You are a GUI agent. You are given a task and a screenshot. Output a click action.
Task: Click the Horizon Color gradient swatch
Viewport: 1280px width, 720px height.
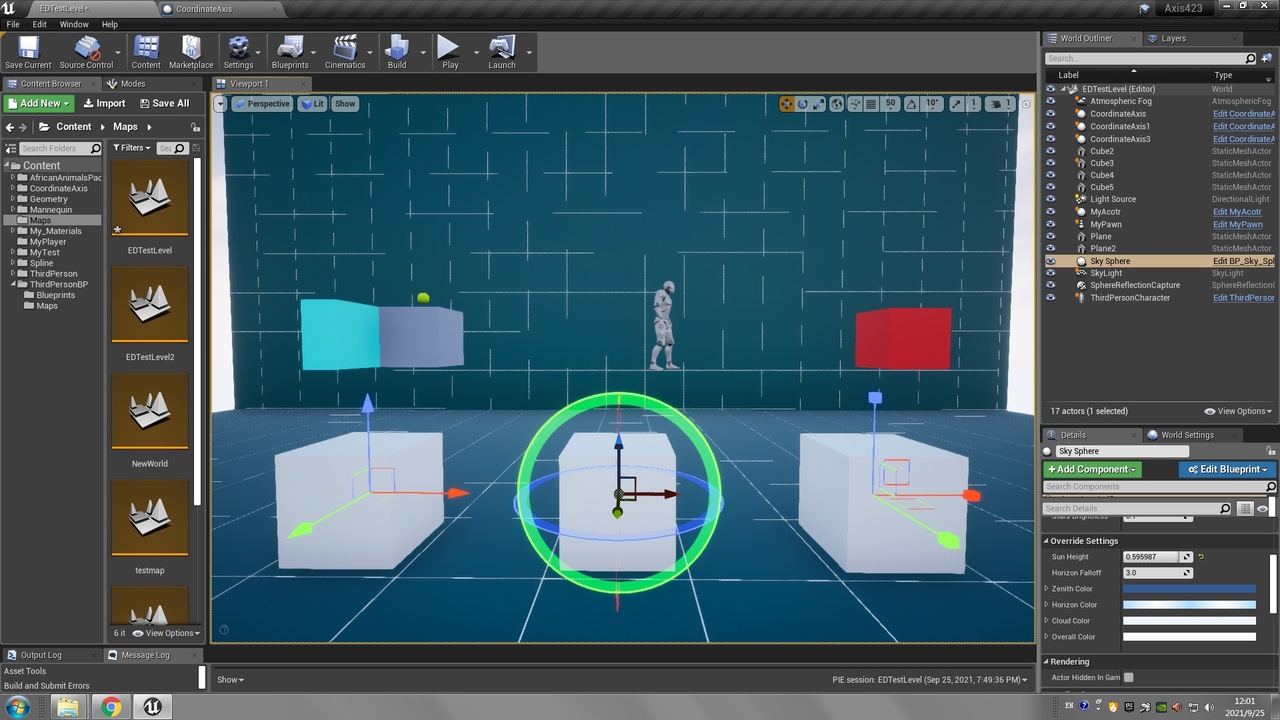(1189, 605)
